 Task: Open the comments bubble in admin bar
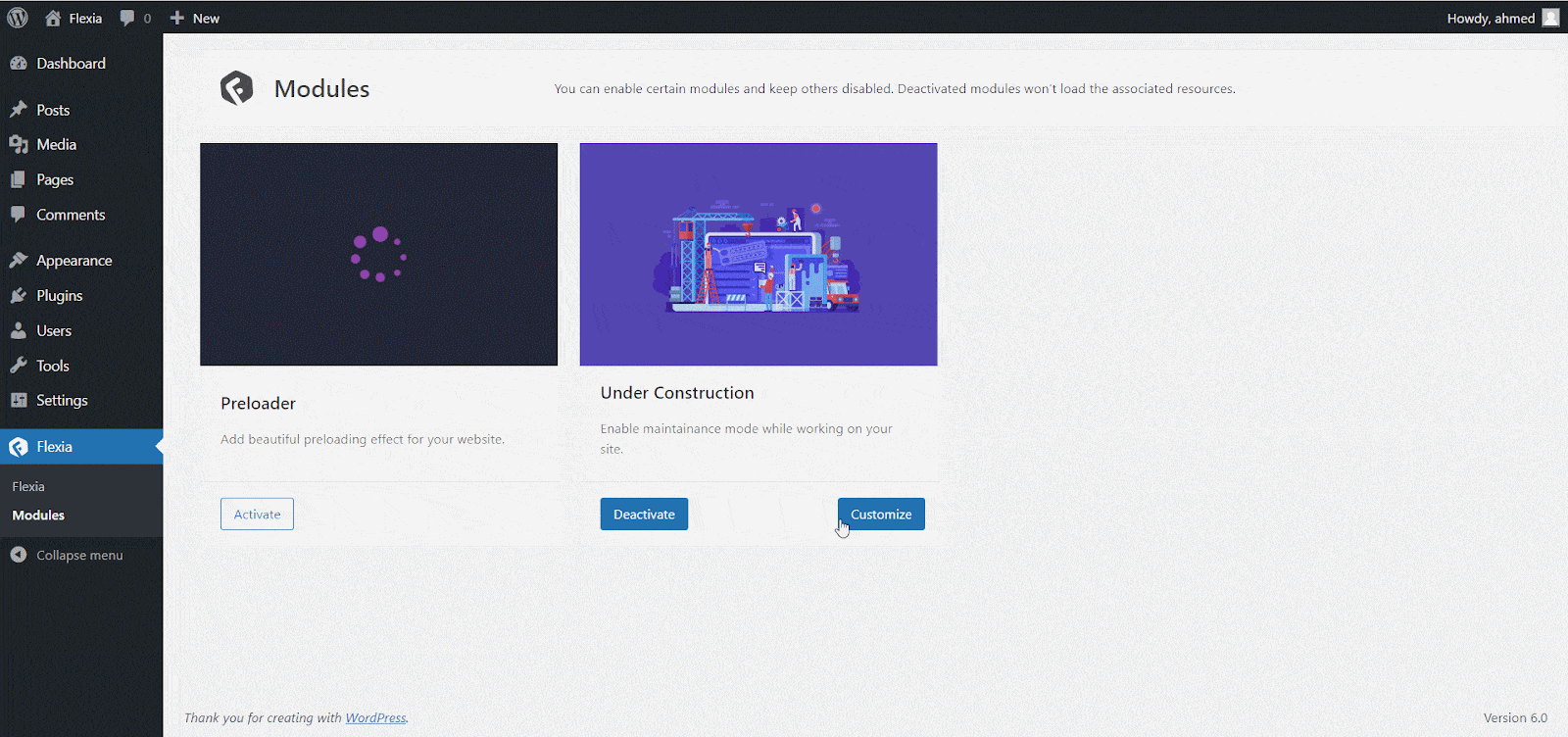135,18
